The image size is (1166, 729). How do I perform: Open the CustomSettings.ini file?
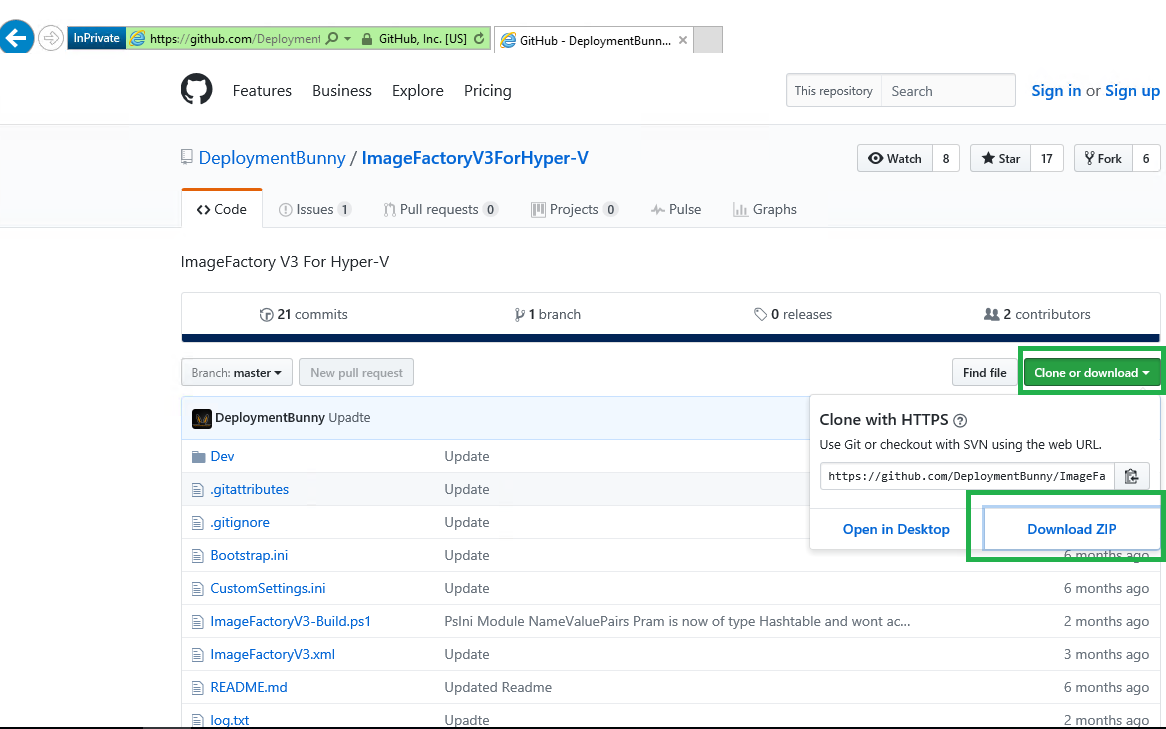click(268, 588)
